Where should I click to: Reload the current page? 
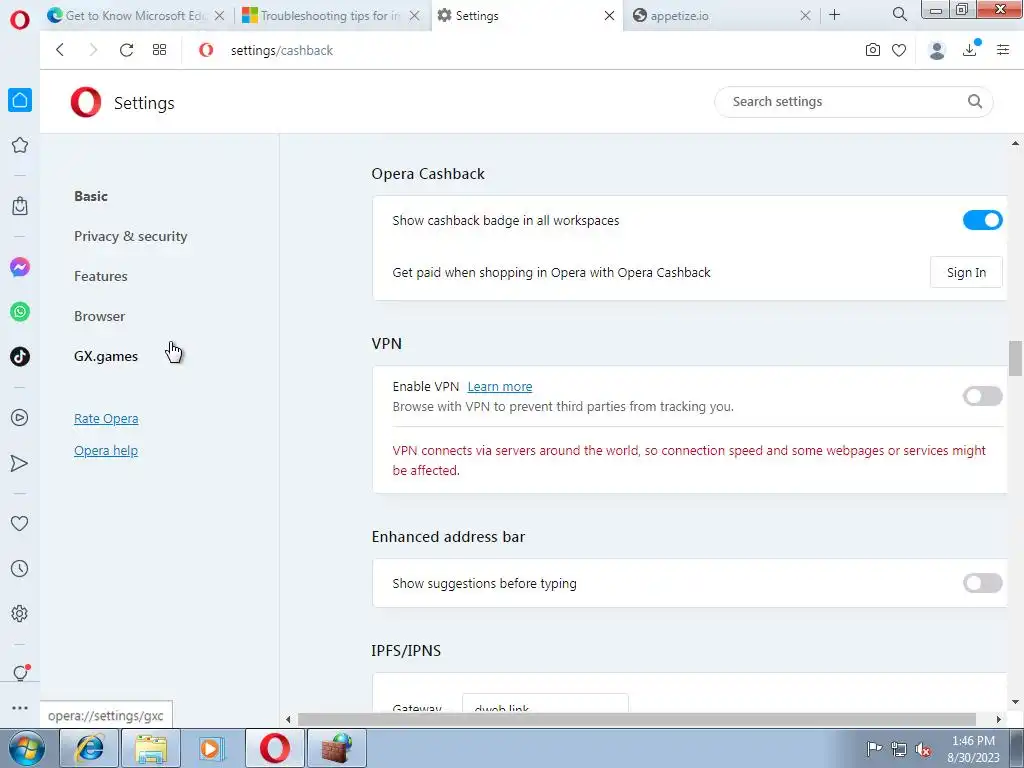[x=127, y=50]
